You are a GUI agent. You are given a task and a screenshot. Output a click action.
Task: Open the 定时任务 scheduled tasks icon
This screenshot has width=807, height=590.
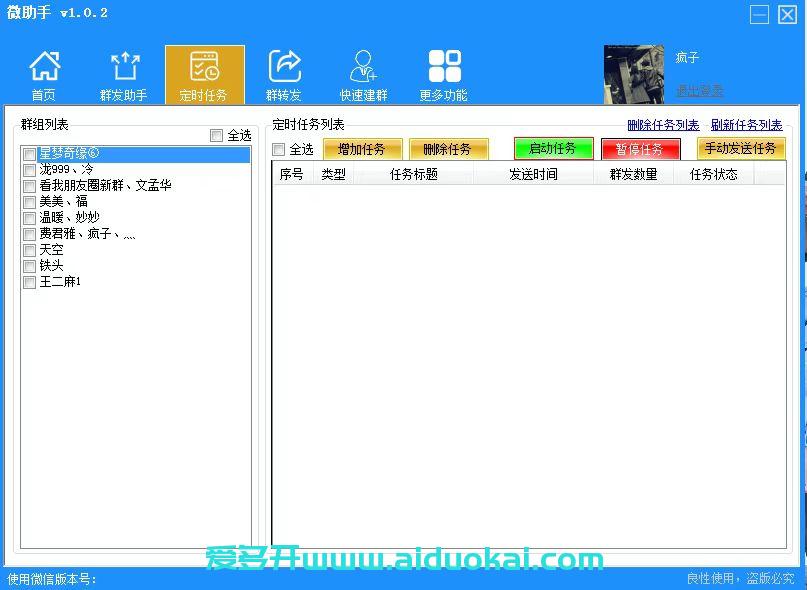(x=204, y=72)
